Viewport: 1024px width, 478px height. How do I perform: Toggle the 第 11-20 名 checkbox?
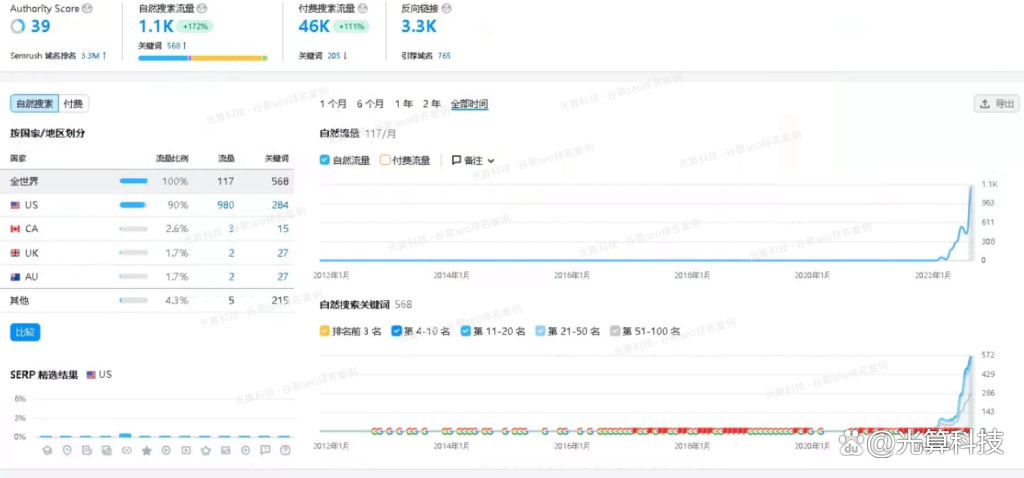466,331
